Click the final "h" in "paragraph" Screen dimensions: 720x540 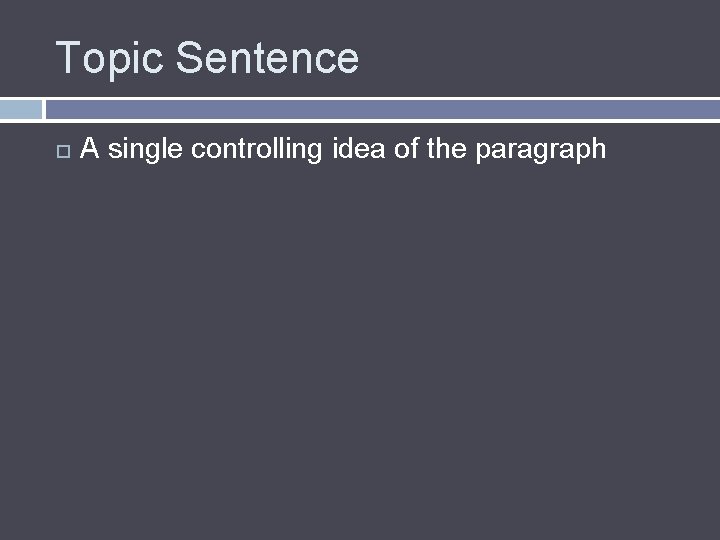(599, 149)
